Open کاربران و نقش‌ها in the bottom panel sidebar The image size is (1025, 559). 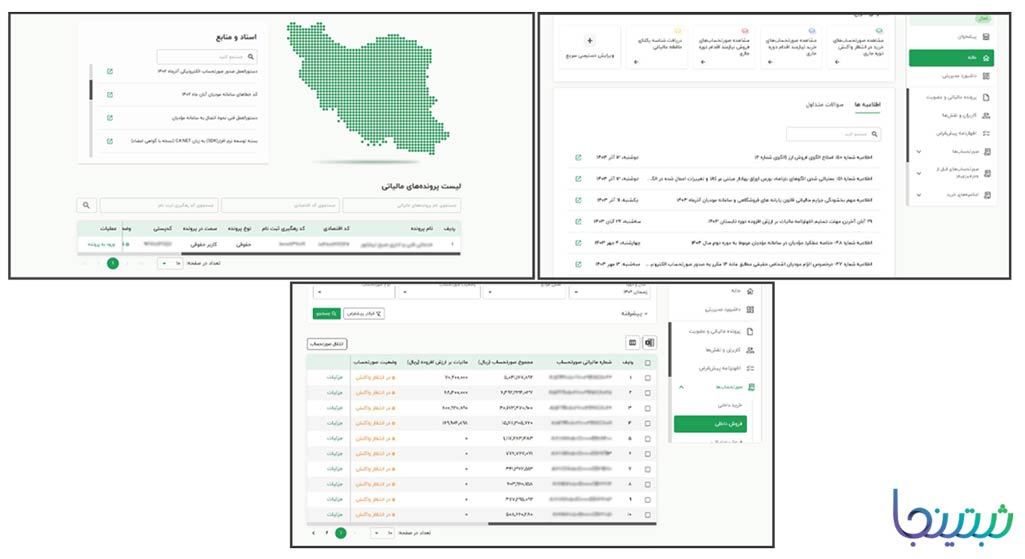click(x=729, y=350)
